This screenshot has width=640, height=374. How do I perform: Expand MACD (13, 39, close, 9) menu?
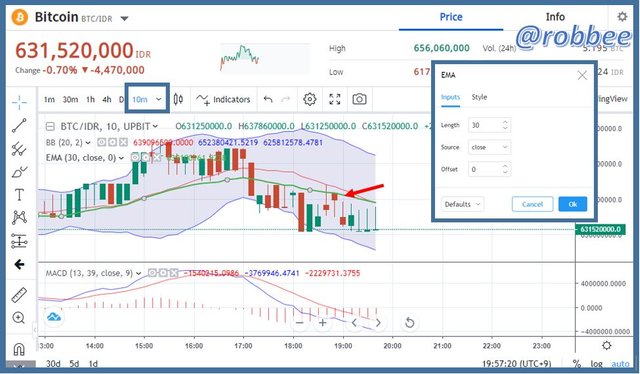(x=139, y=273)
